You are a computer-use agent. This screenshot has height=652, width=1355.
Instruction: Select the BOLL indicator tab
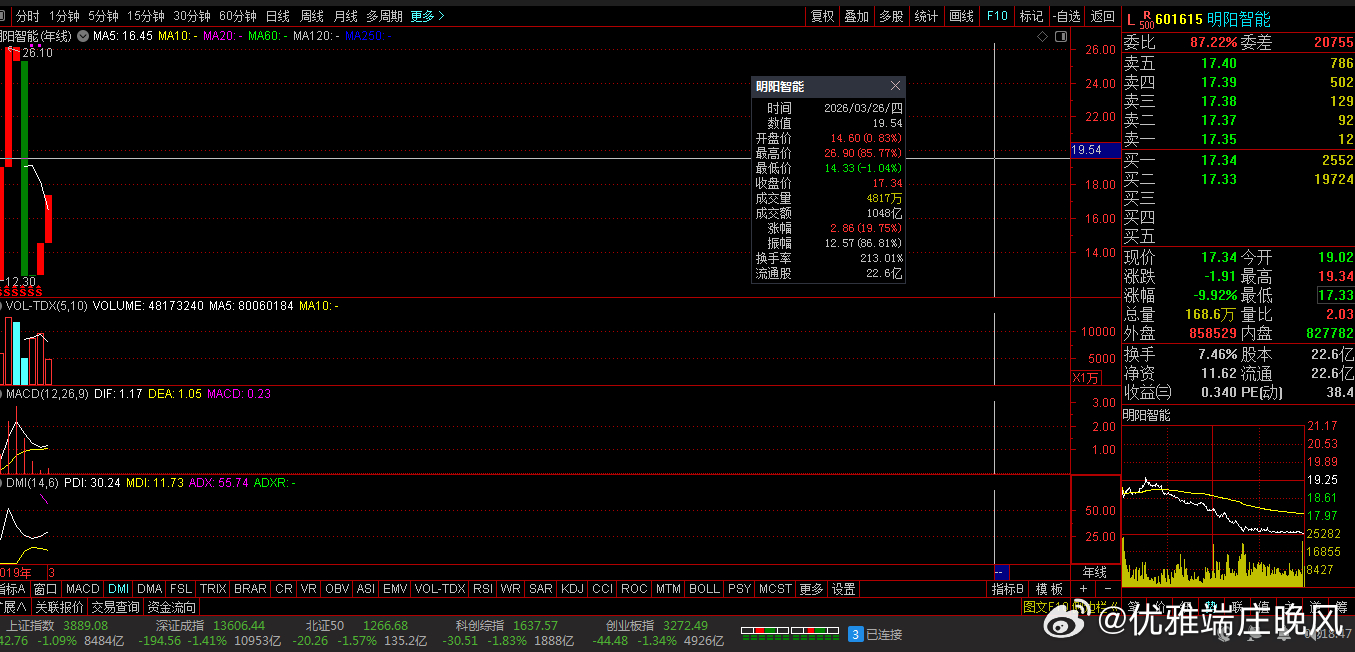click(704, 589)
